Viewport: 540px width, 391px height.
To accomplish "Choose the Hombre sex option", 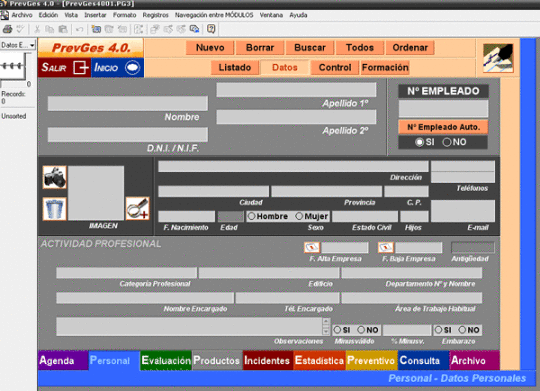I will point(251,216).
